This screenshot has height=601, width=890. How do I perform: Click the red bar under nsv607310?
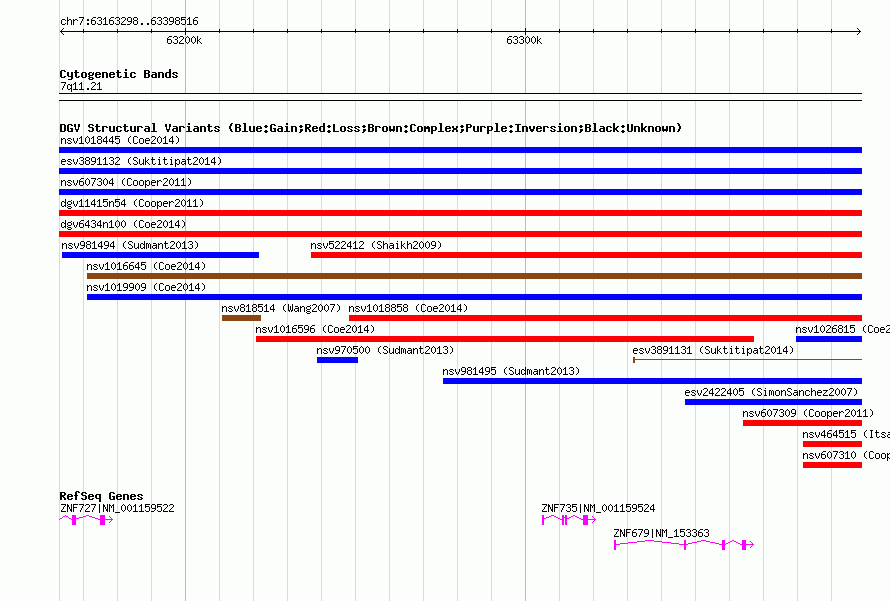click(x=833, y=465)
